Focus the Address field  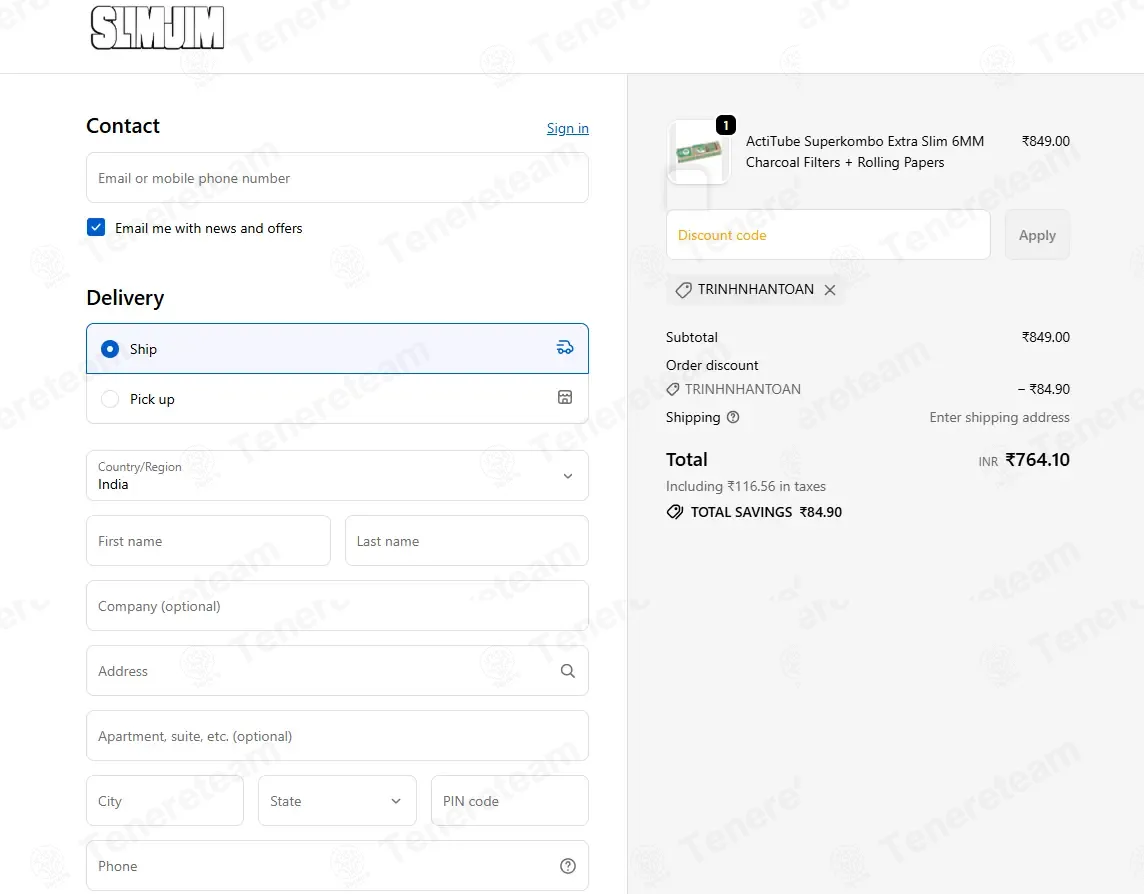[337, 671]
